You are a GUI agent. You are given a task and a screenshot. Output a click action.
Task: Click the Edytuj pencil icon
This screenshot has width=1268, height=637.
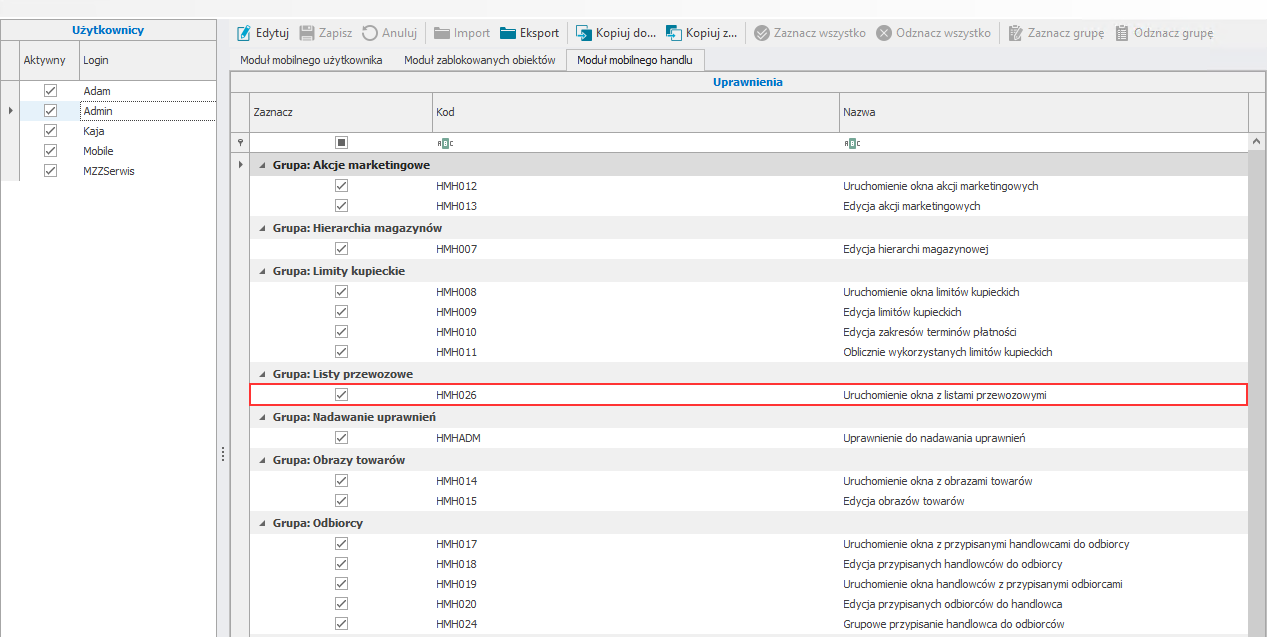coord(244,33)
